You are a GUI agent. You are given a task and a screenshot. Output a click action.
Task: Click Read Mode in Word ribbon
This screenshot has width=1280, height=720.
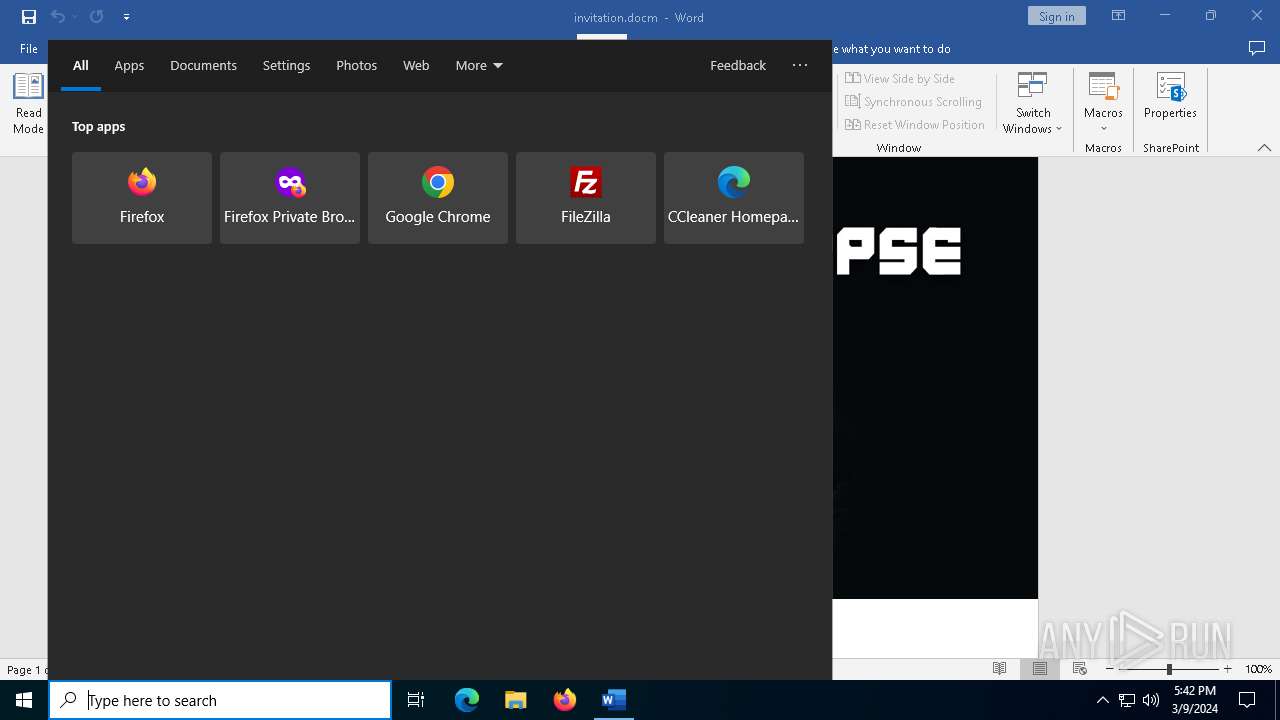[x=28, y=104]
